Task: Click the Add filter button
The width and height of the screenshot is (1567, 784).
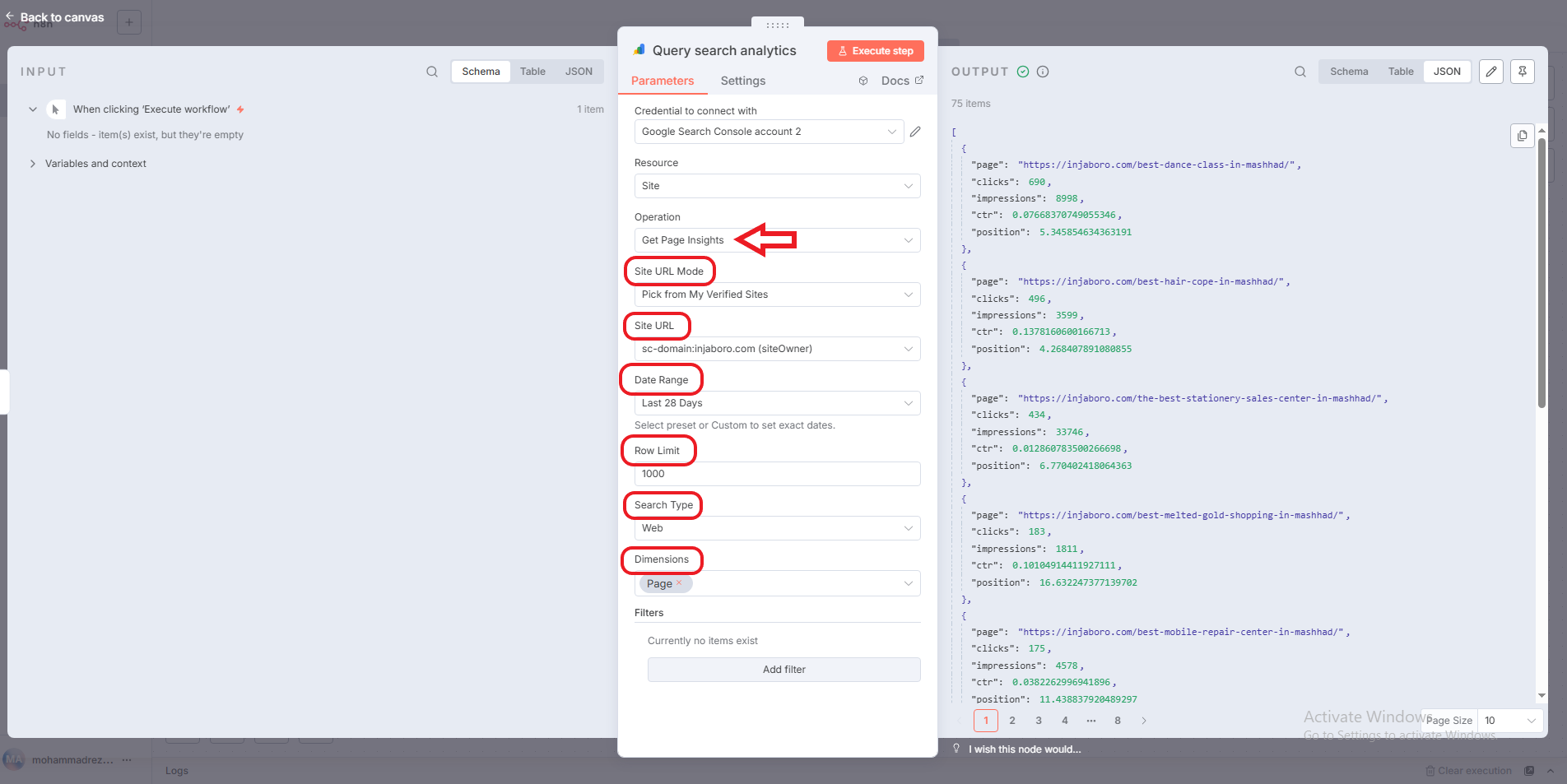Action: pos(783,670)
